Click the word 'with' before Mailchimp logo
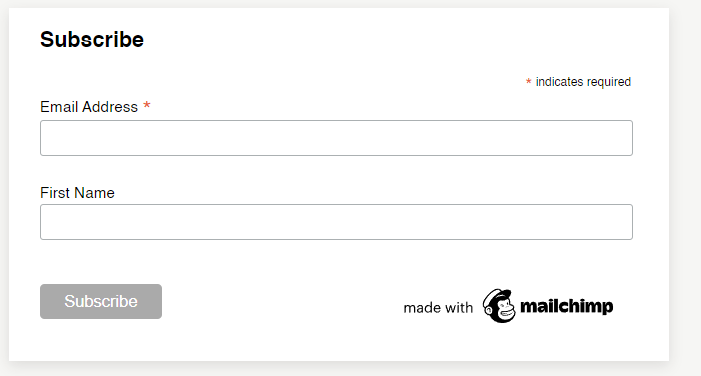701x376 pixels. [459, 308]
